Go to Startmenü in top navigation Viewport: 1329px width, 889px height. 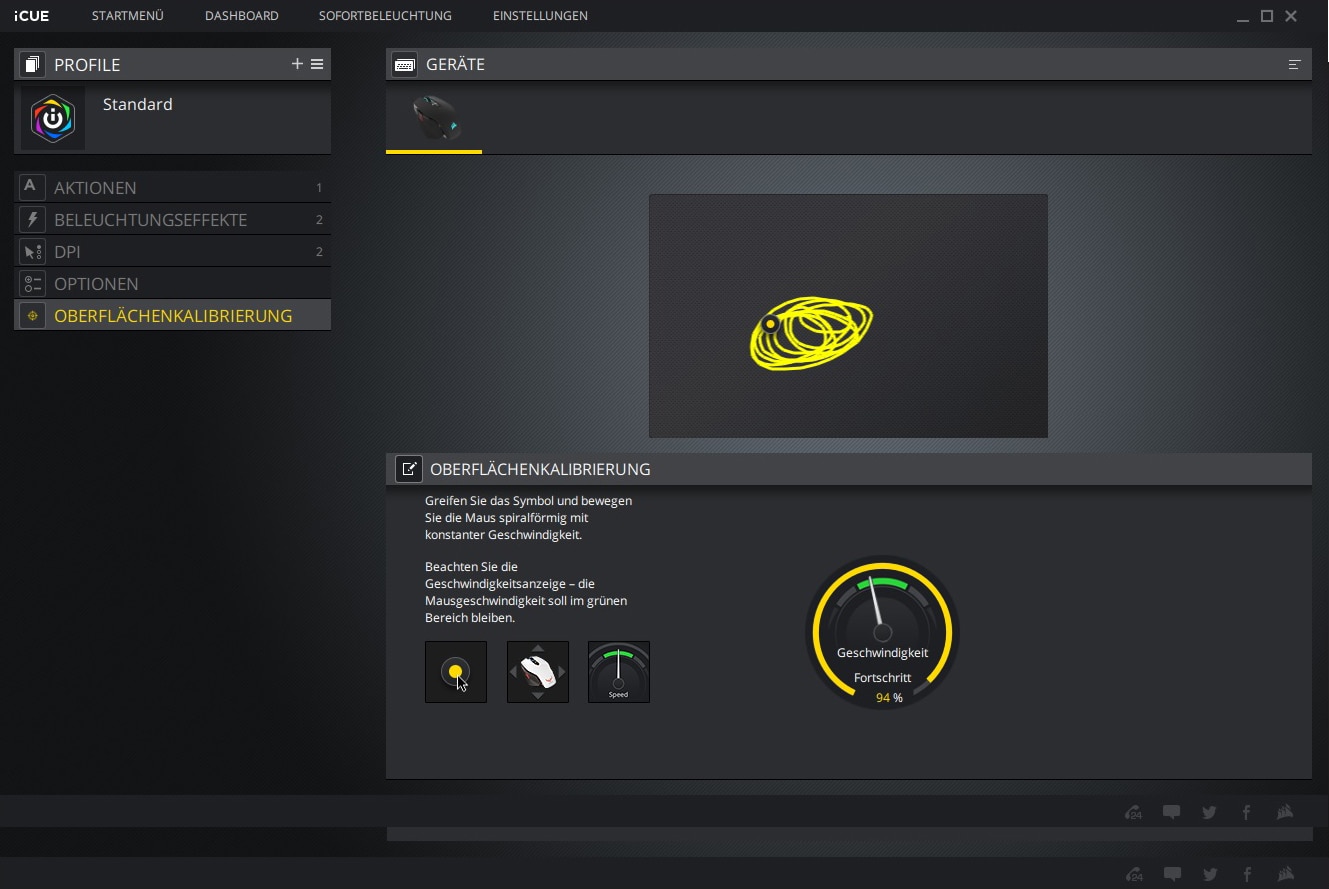[x=127, y=16]
